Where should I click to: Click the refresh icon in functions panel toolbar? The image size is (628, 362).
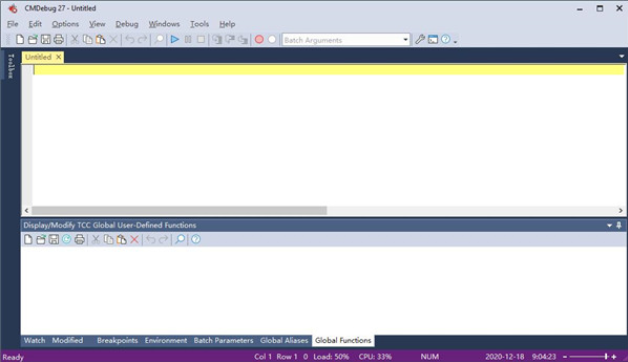pos(66,239)
